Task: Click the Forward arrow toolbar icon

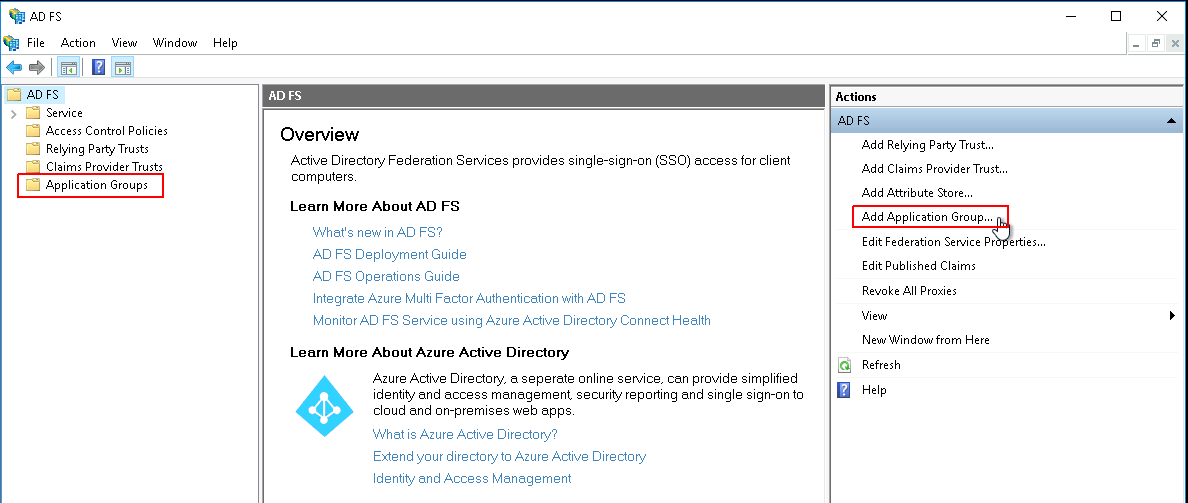Action: (36, 67)
